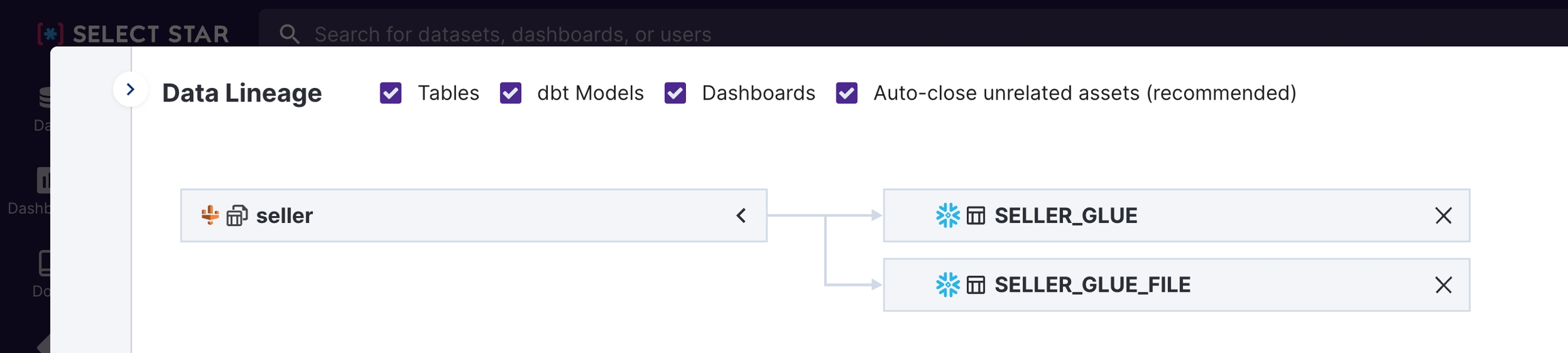Disable the Dashboards checkbox
This screenshot has width=1568, height=353.
click(x=675, y=93)
